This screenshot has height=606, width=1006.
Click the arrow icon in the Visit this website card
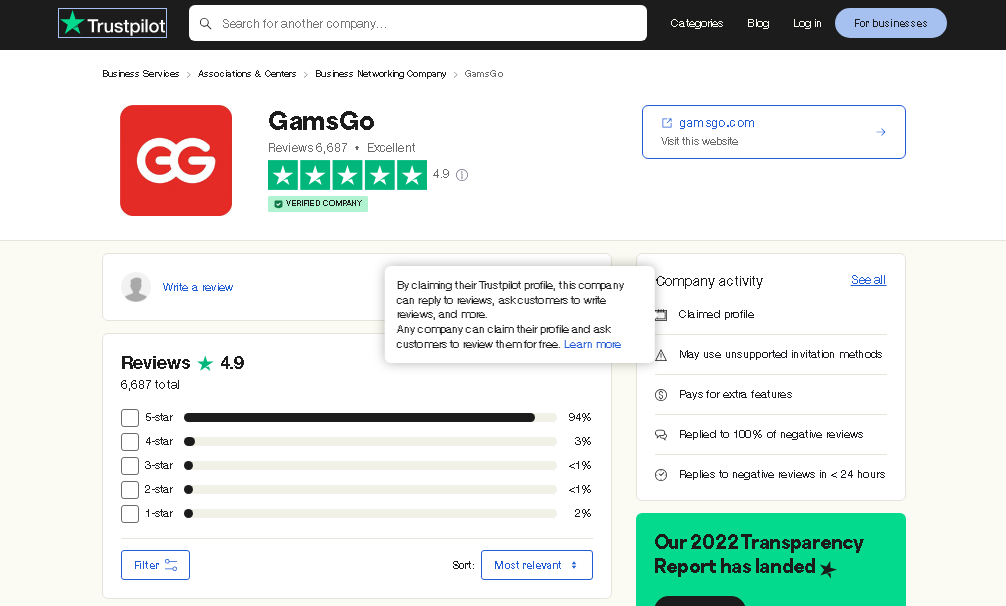pyautogui.click(x=881, y=132)
